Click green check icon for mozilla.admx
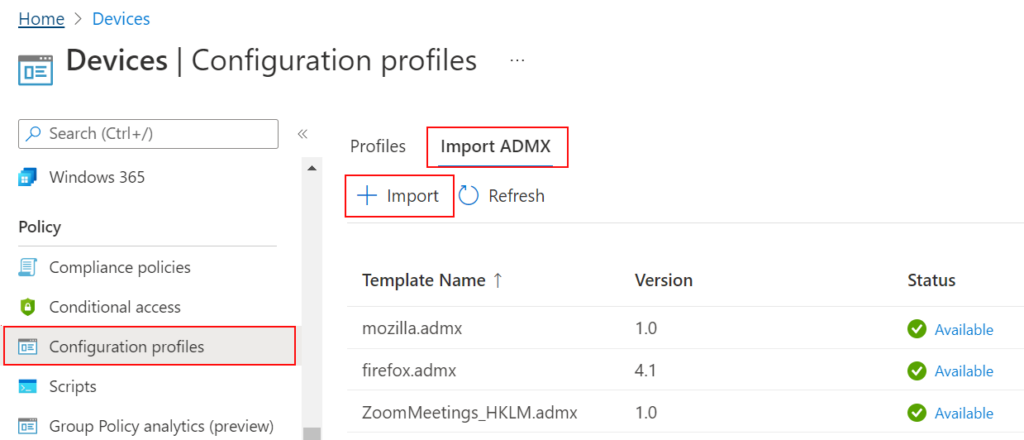Screen dimensions: 1024x440 pyautogui.click(x=917, y=330)
